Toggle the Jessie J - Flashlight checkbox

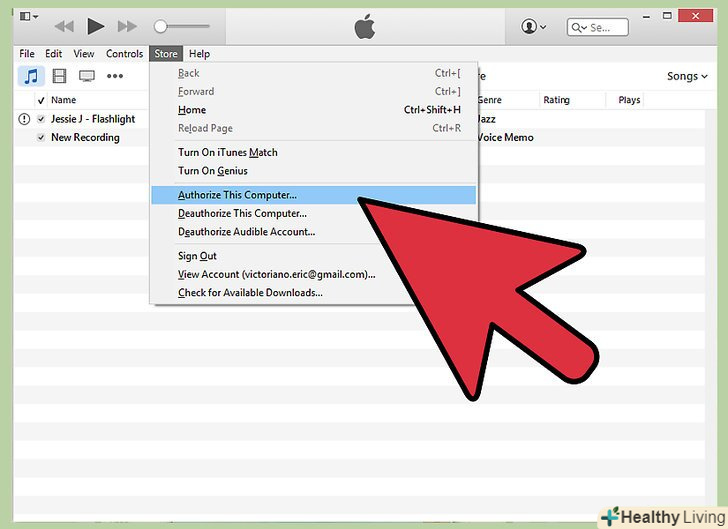pos(41,119)
